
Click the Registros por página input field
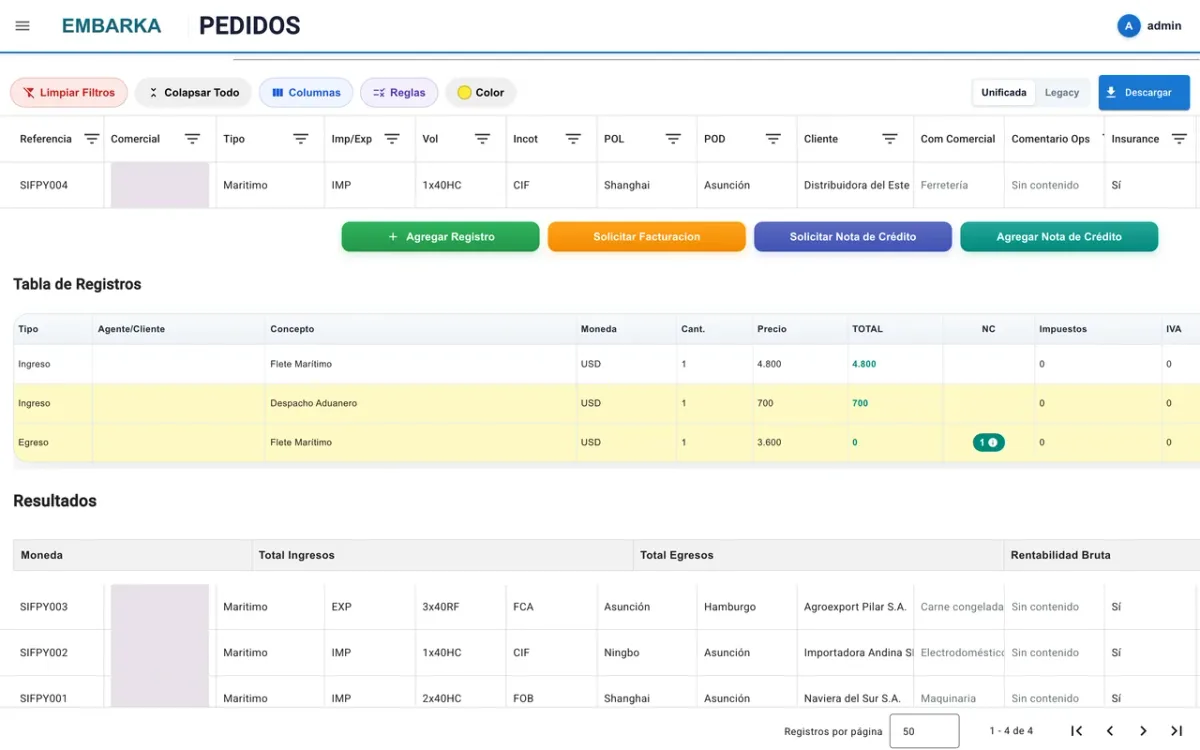pyautogui.click(x=924, y=731)
